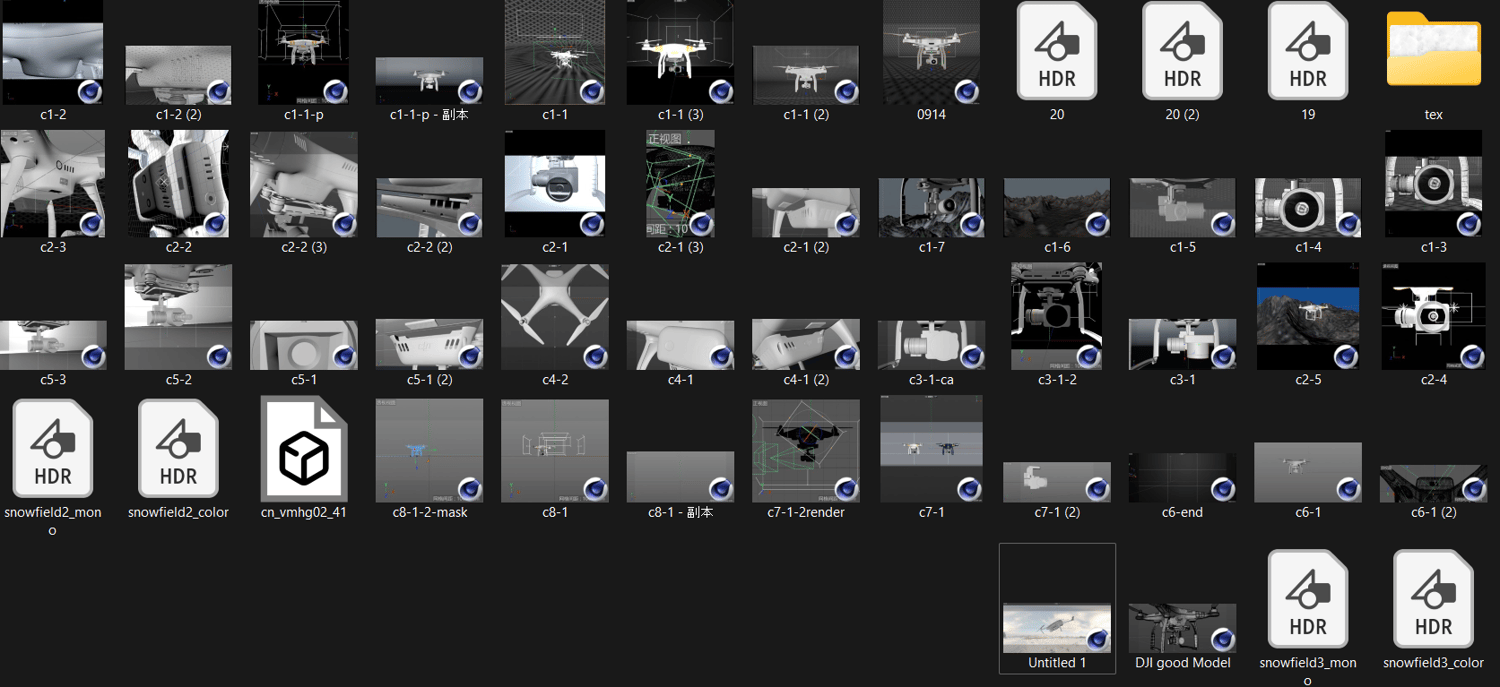The width and height of the screenshot is (1500, 687).
Task: Select the 0914 file thumbnail
Action: pyautogui.click(x=931, y=52)
